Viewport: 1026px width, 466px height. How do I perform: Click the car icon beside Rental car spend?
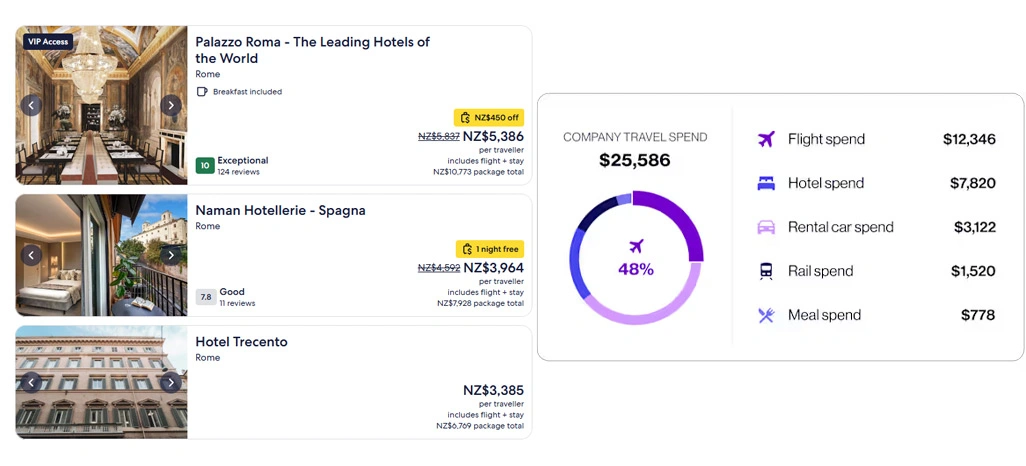pyautogui.click(x=766, y=227)
